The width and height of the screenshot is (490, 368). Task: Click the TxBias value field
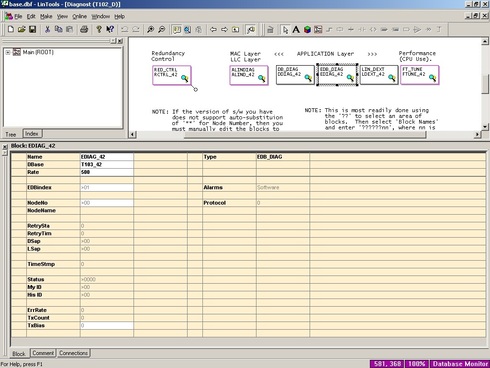coord(107,325)
